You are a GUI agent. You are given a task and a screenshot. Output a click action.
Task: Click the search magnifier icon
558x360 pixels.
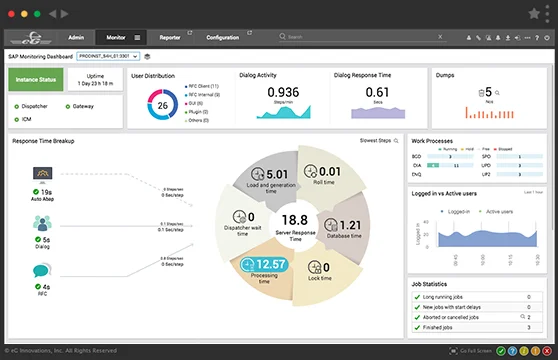282,36
